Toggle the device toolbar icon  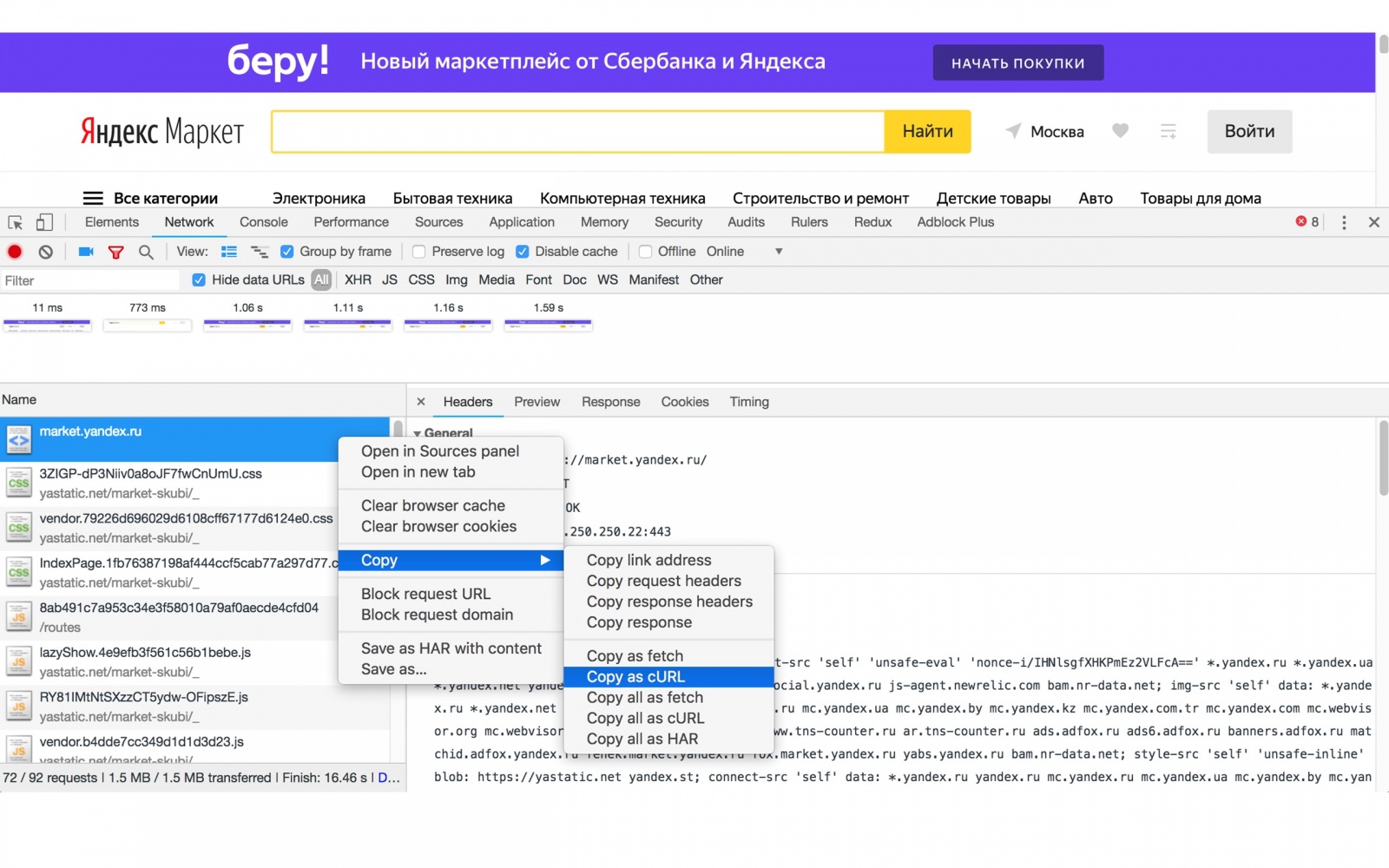tap(44, 222)
